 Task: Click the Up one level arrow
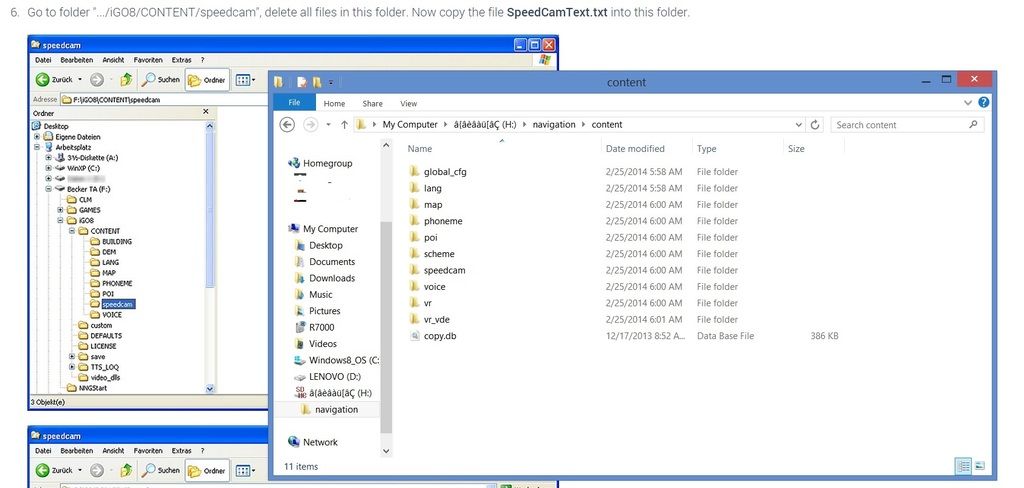click(344, 125)
